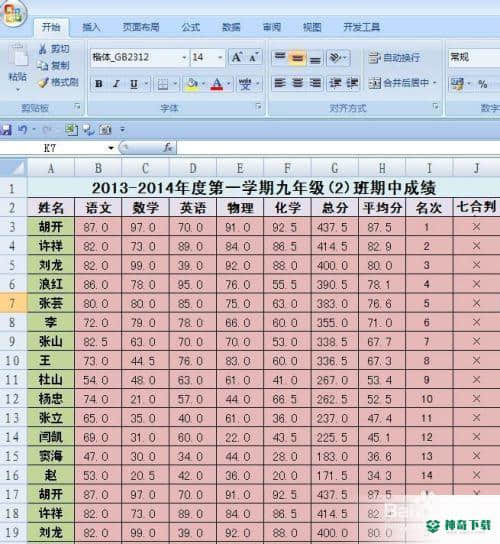Click the decrease font size icon

254,57
